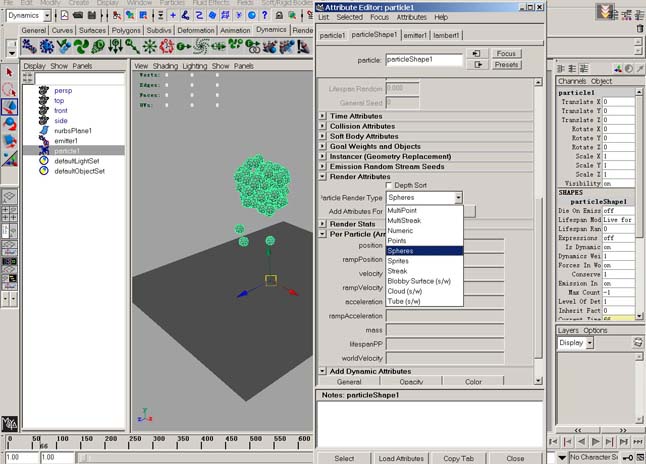Viewport: 646px width, 464px height.
Task: Click the Color dynamic attribute button
Action: (x=473, y=382)
